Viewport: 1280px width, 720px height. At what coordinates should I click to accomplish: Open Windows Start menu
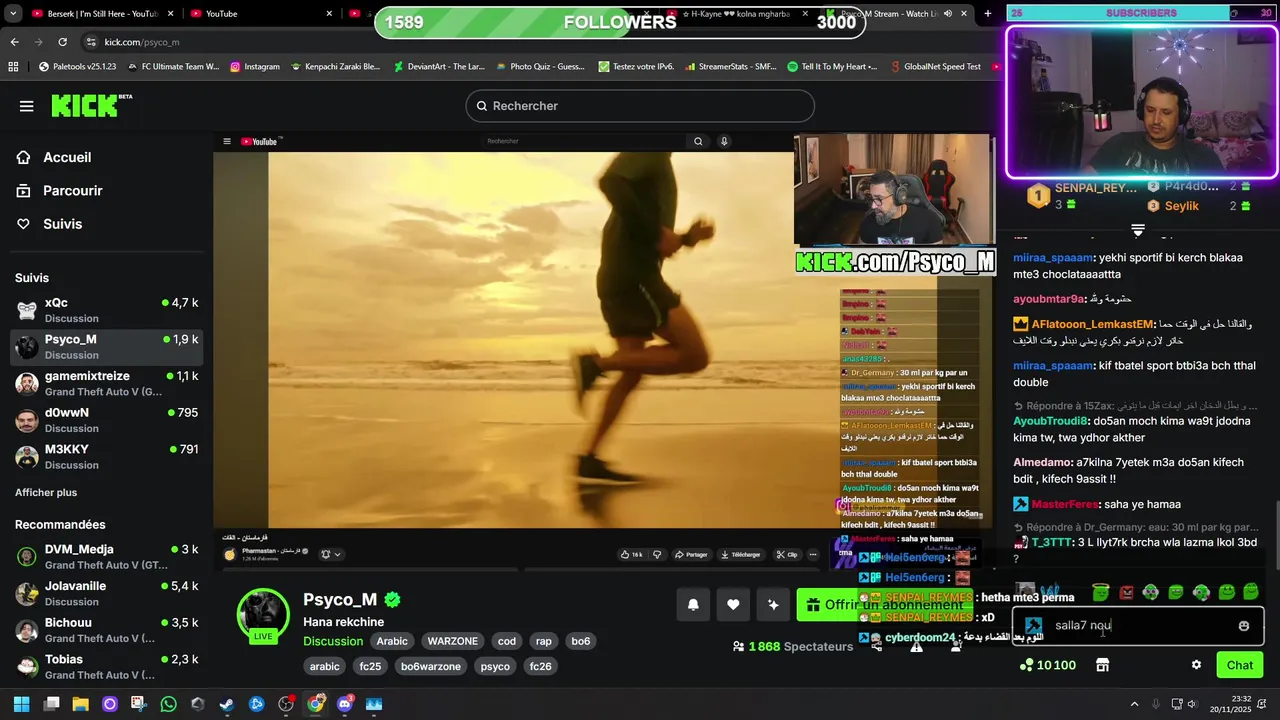[x=21, y=704]
